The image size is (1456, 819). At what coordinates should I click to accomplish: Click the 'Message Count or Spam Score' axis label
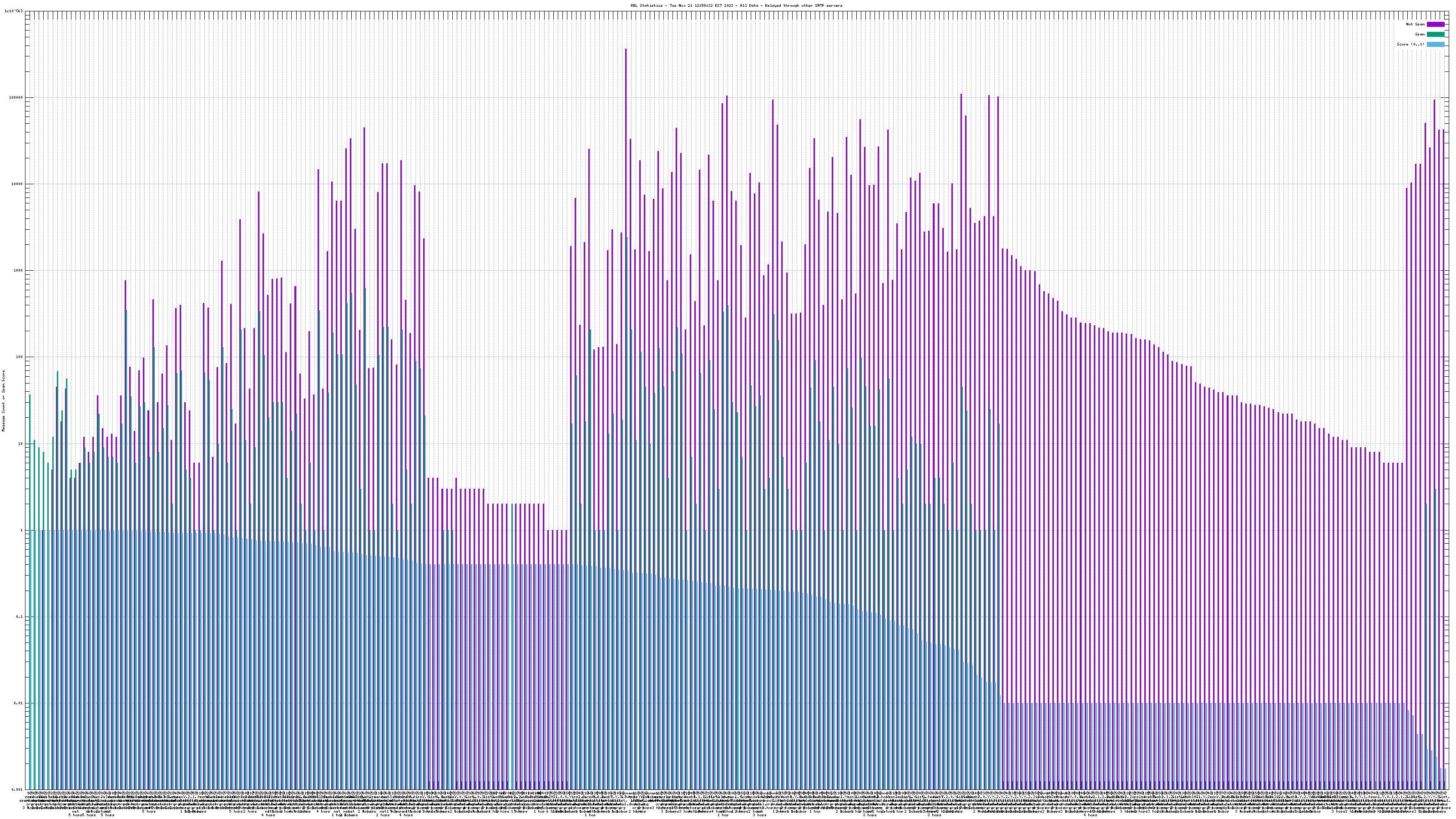[3, 401]
